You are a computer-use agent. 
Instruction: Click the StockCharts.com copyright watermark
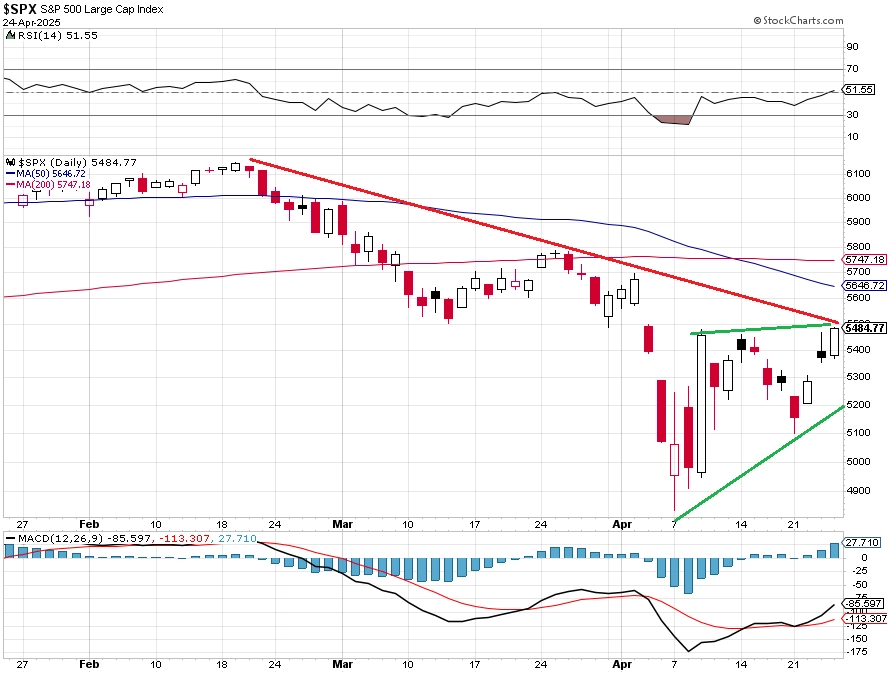(798, 20)
